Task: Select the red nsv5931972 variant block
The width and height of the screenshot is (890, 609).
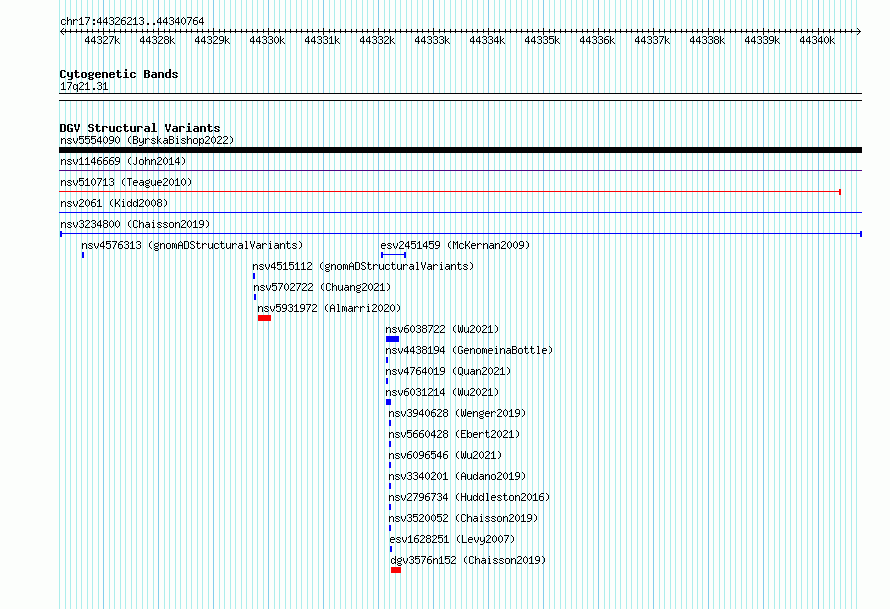Action: [x=265, y=318]
